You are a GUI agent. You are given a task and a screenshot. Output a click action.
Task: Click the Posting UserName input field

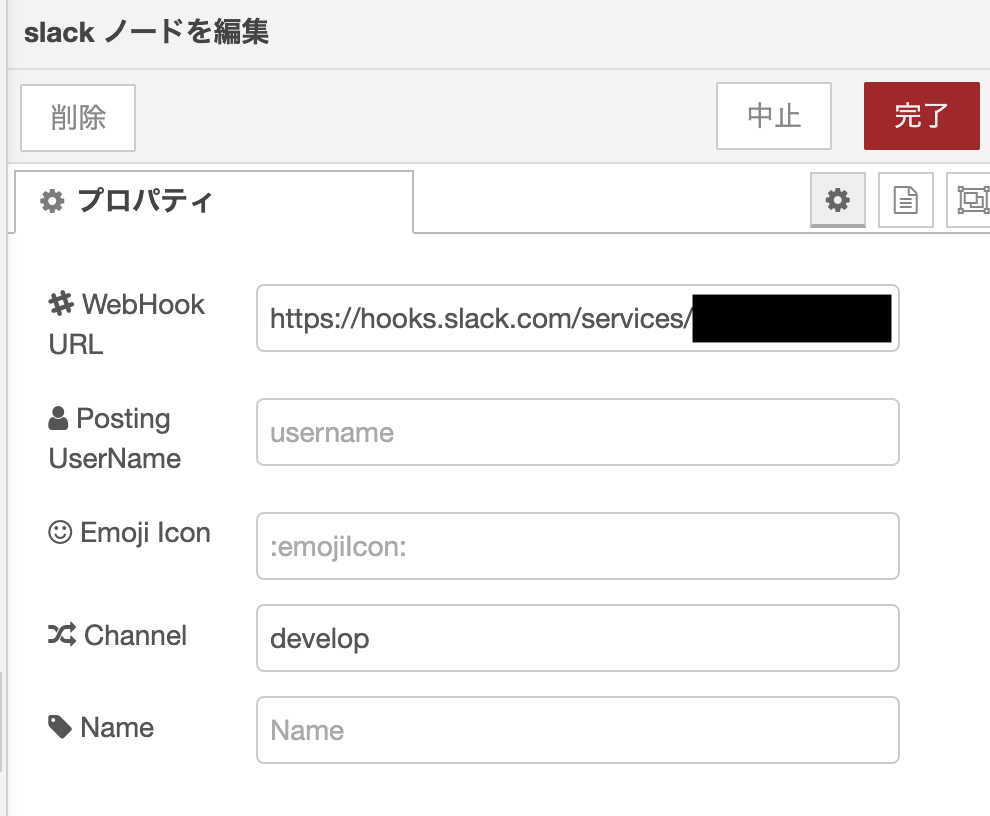pyautogui.click(x=577, y=432)
